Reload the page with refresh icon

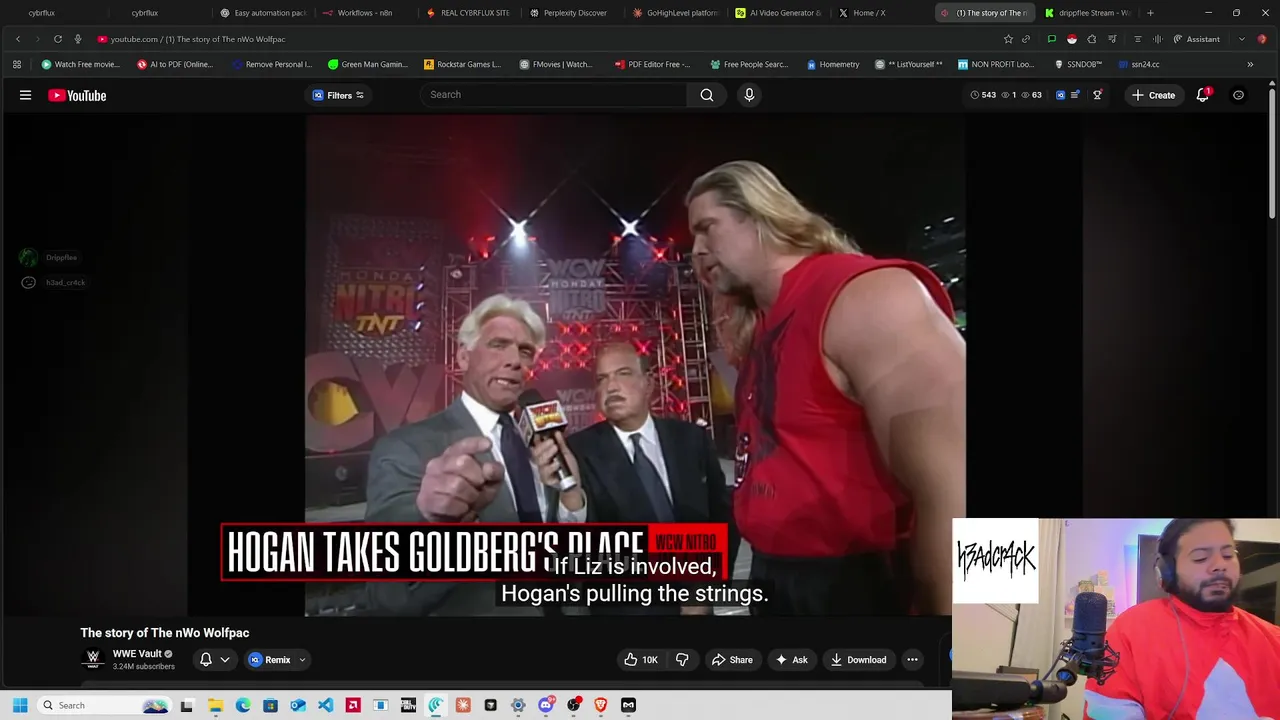point(58,39)
